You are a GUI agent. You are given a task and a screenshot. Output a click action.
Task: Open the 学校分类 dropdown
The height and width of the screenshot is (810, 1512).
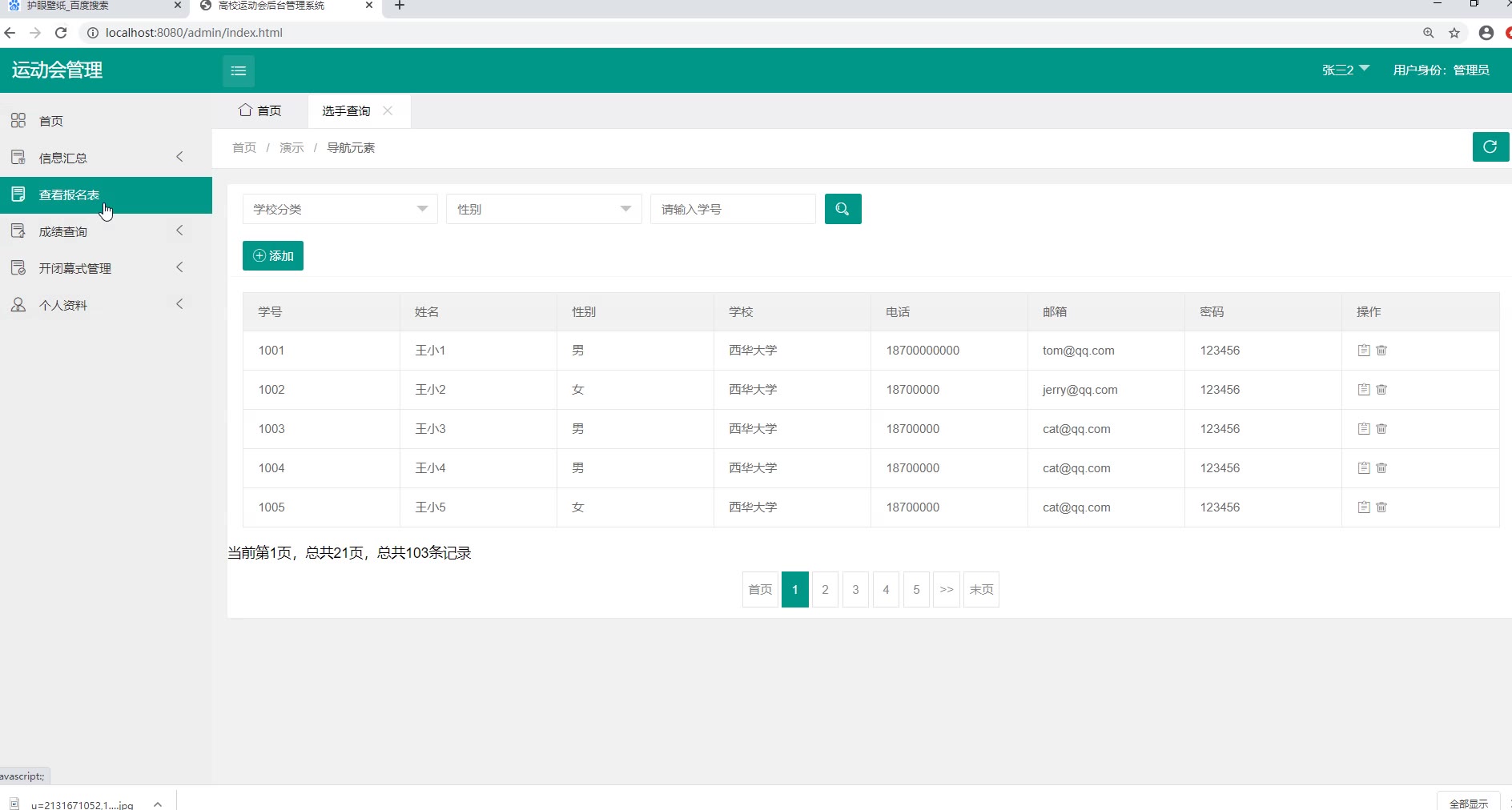click(340, 209)
